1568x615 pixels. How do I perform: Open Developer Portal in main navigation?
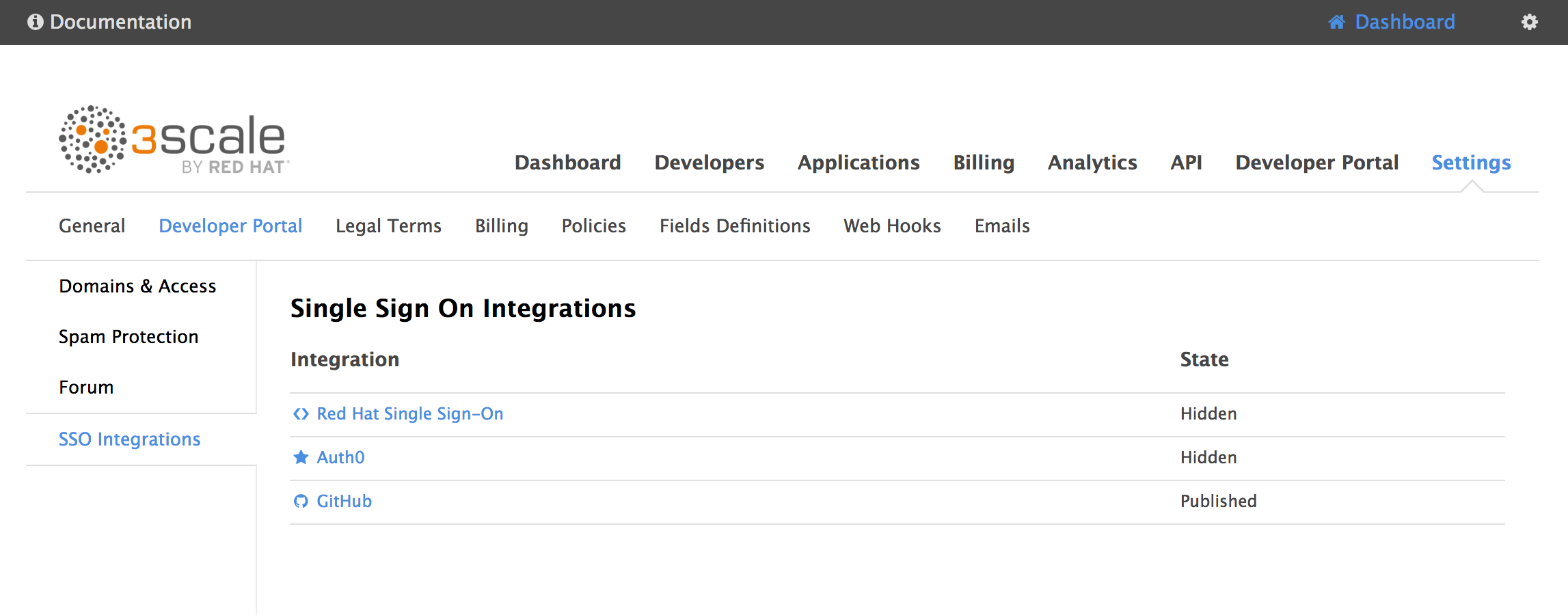pyautogui.click(x=1317, y=163)
